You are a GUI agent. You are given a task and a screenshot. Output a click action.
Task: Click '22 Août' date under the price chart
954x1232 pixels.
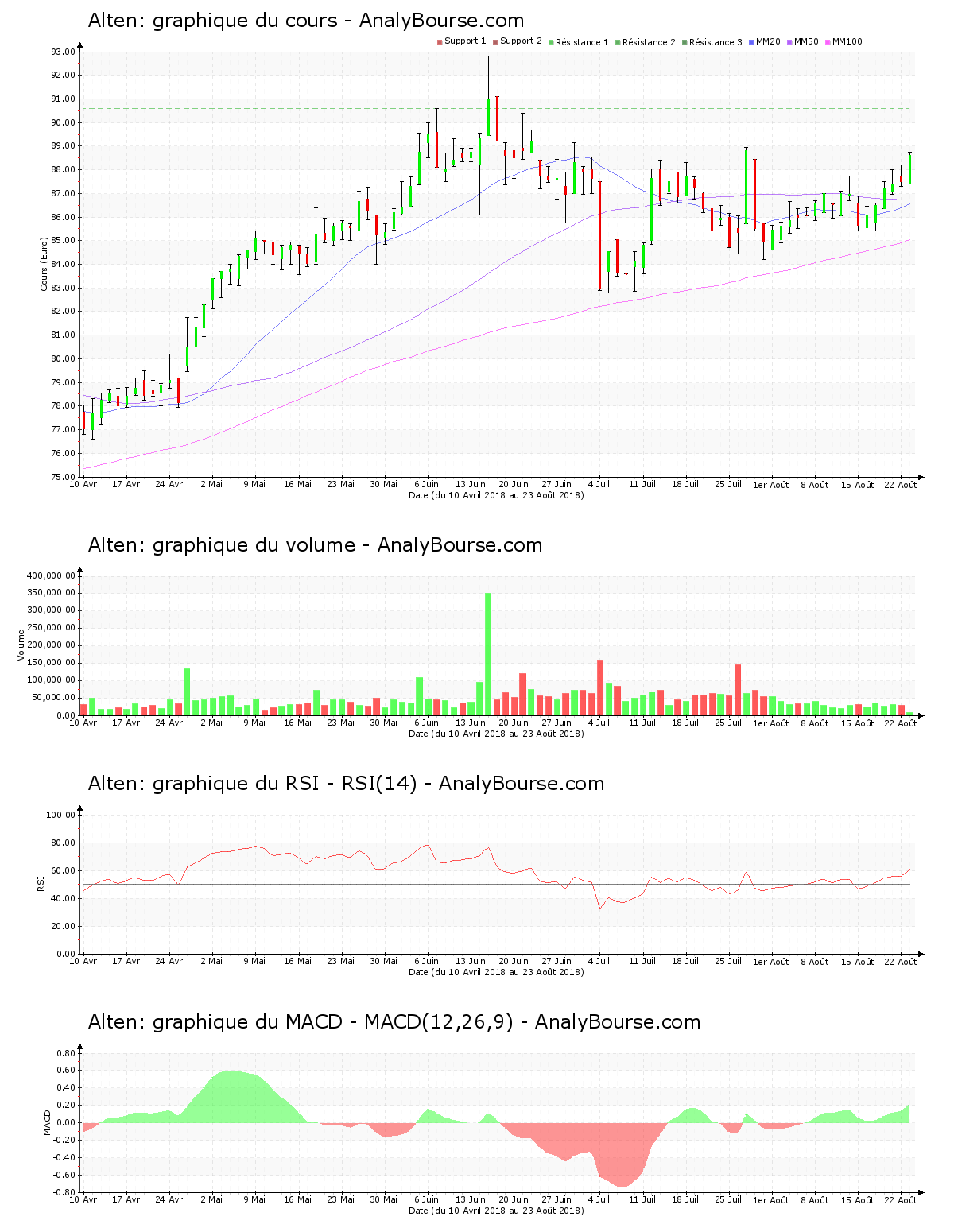click(x=901, y=485)
